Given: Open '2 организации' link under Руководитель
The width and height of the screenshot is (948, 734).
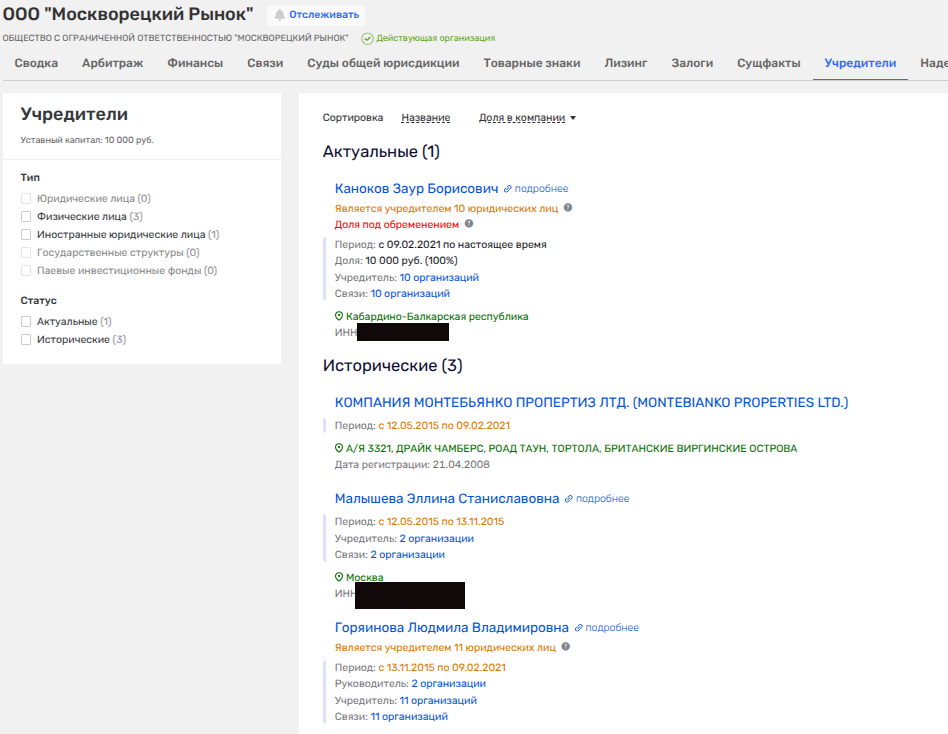Looking at the screenshot, I should pos(448,683).
